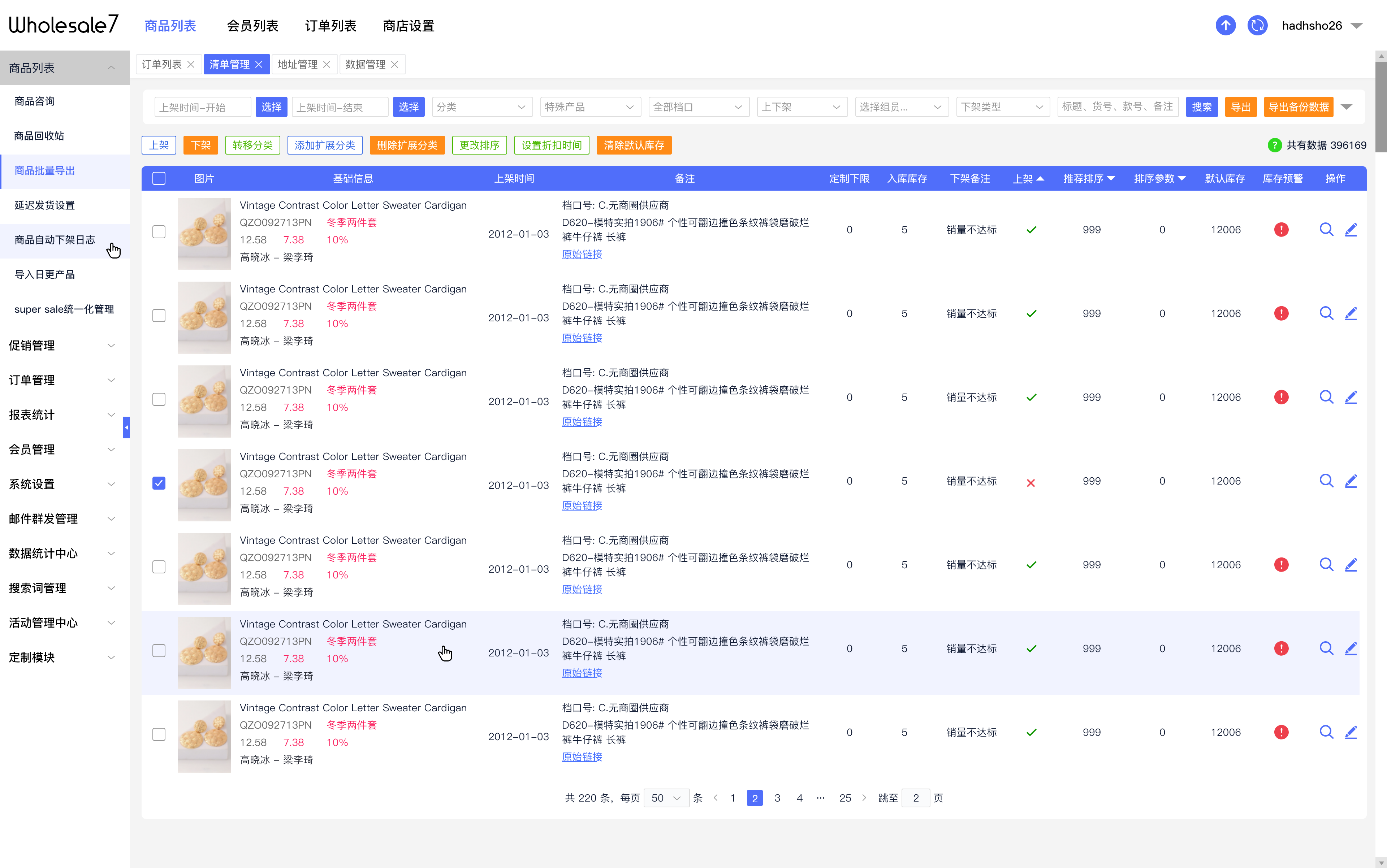
Task: Click the first row earring product thumbnail
Action: click(x=204, y=234)
